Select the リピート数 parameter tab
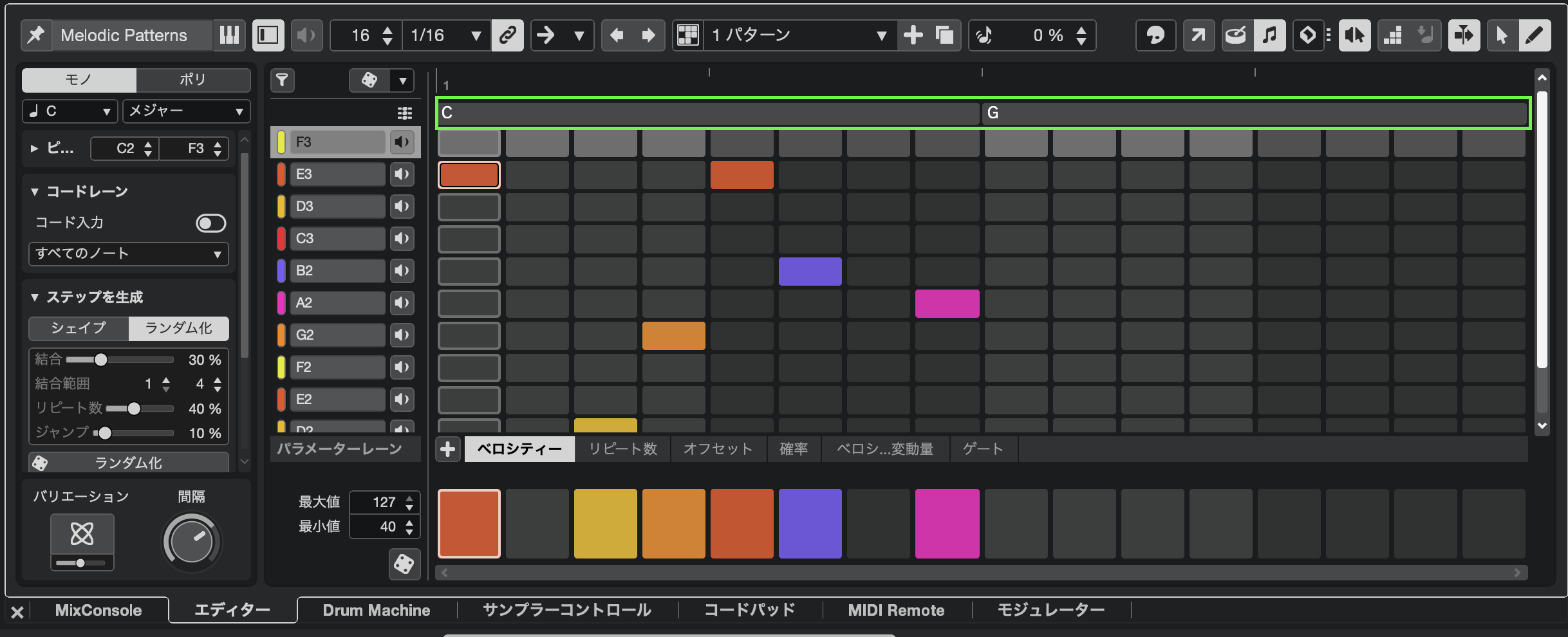 (x=623, y=449)
